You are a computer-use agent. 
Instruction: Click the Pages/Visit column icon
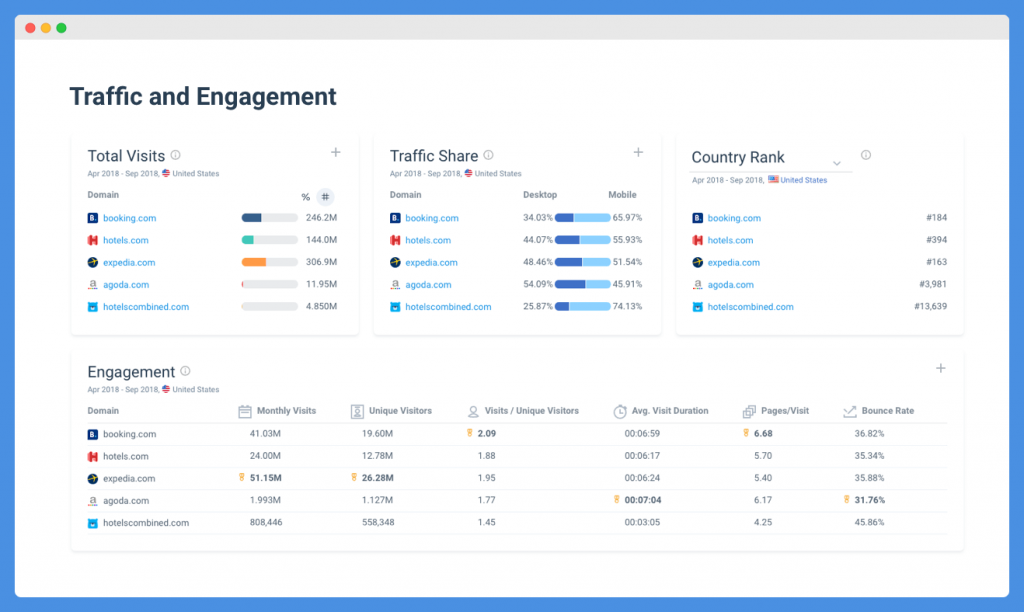click(749, 411)
